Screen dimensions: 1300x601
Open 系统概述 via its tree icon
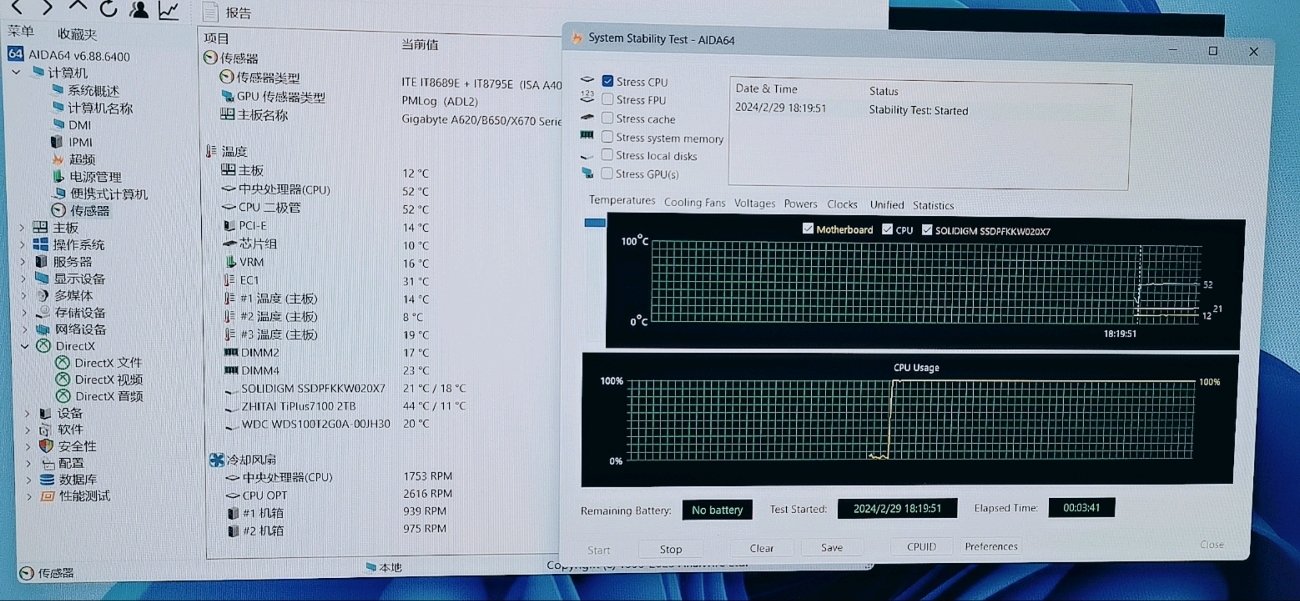coord(57,90)
